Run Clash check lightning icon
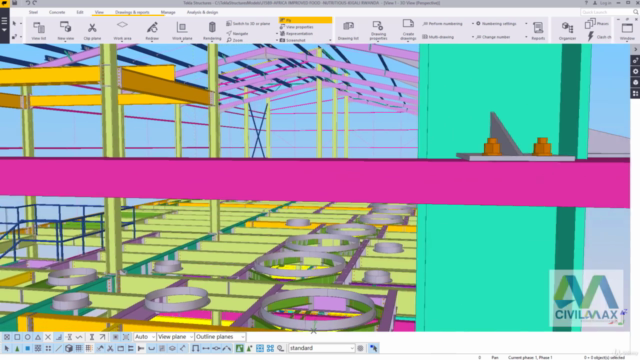The height and width of the screenshot is (360, 640). click(x=590, y=37)
